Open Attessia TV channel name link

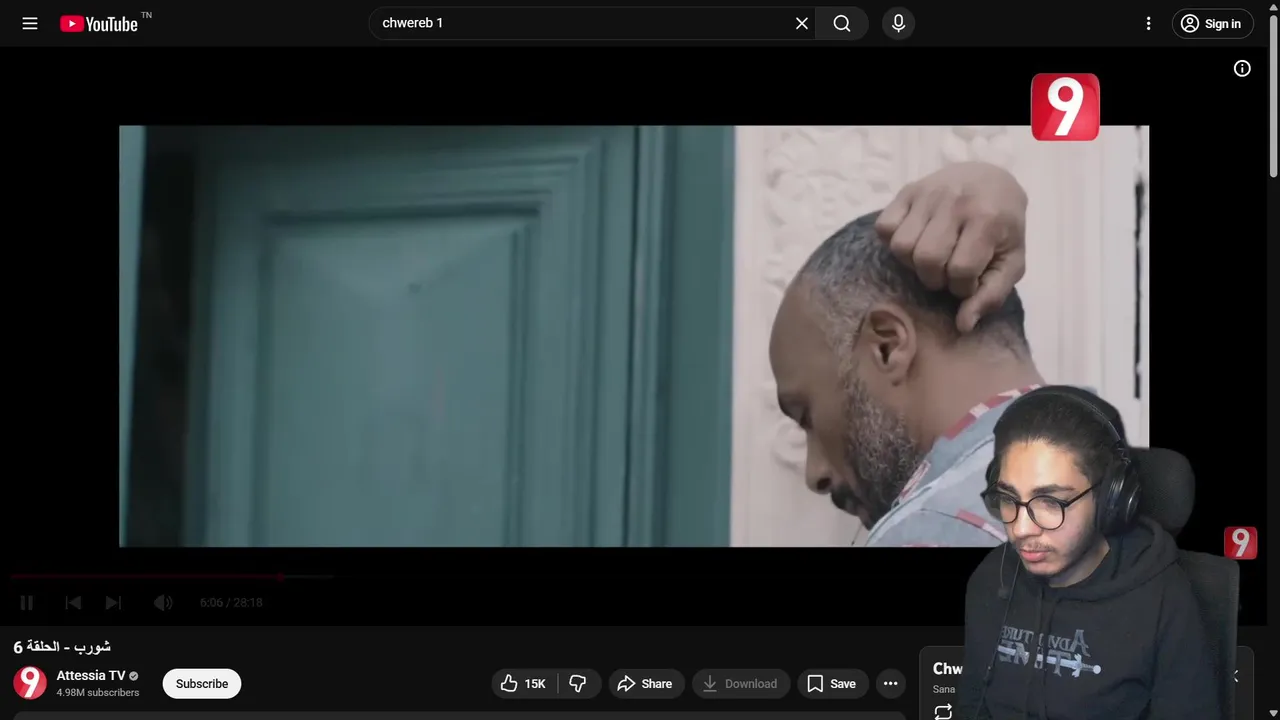click(x=90, y=675)
